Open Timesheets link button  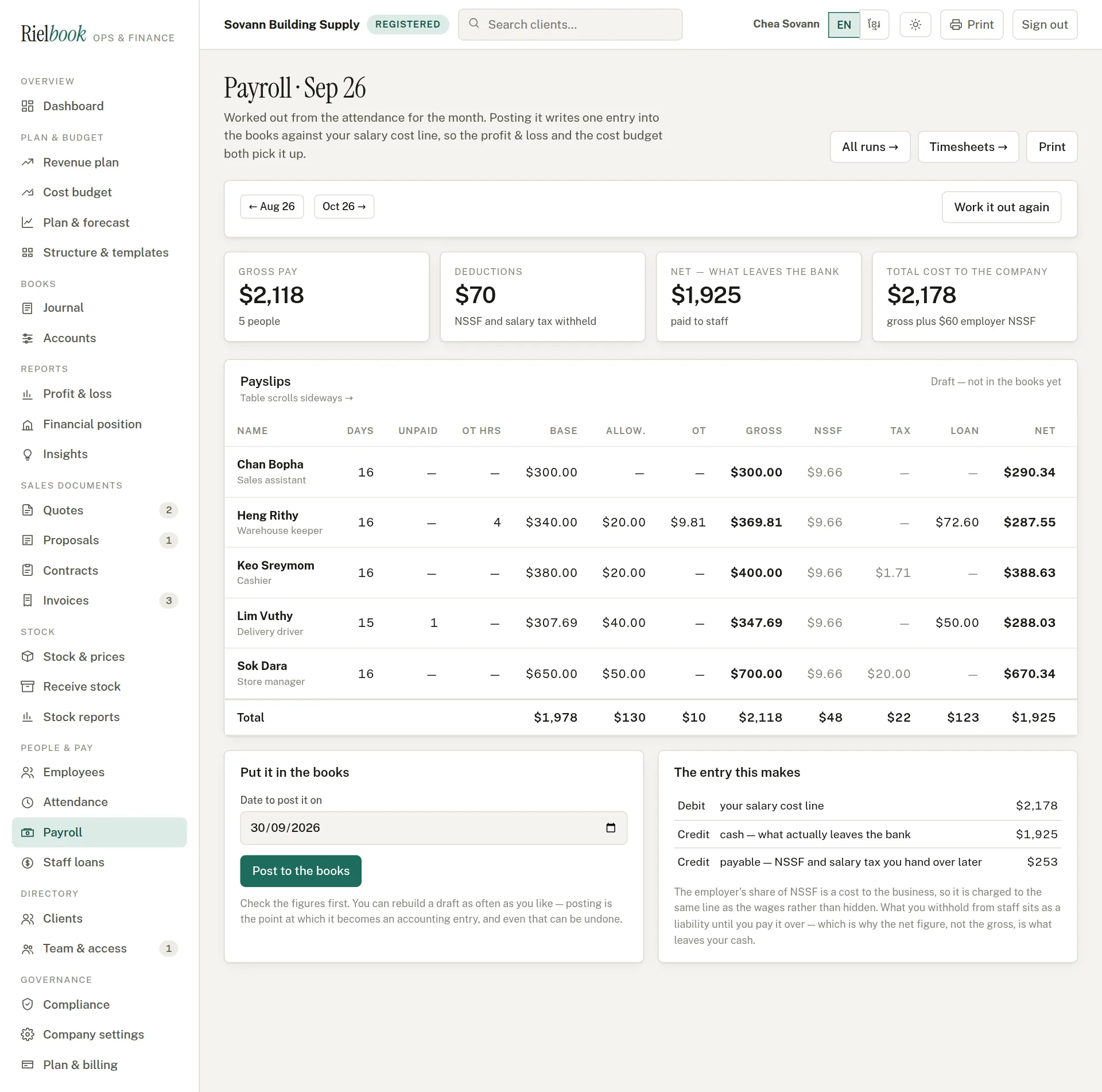(x=968, y=147)
